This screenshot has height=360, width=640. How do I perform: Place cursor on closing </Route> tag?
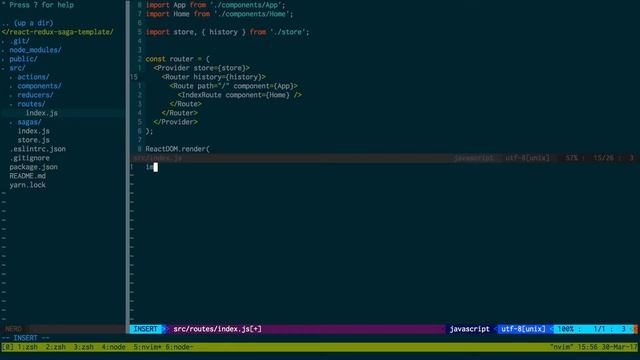point(186,104)
